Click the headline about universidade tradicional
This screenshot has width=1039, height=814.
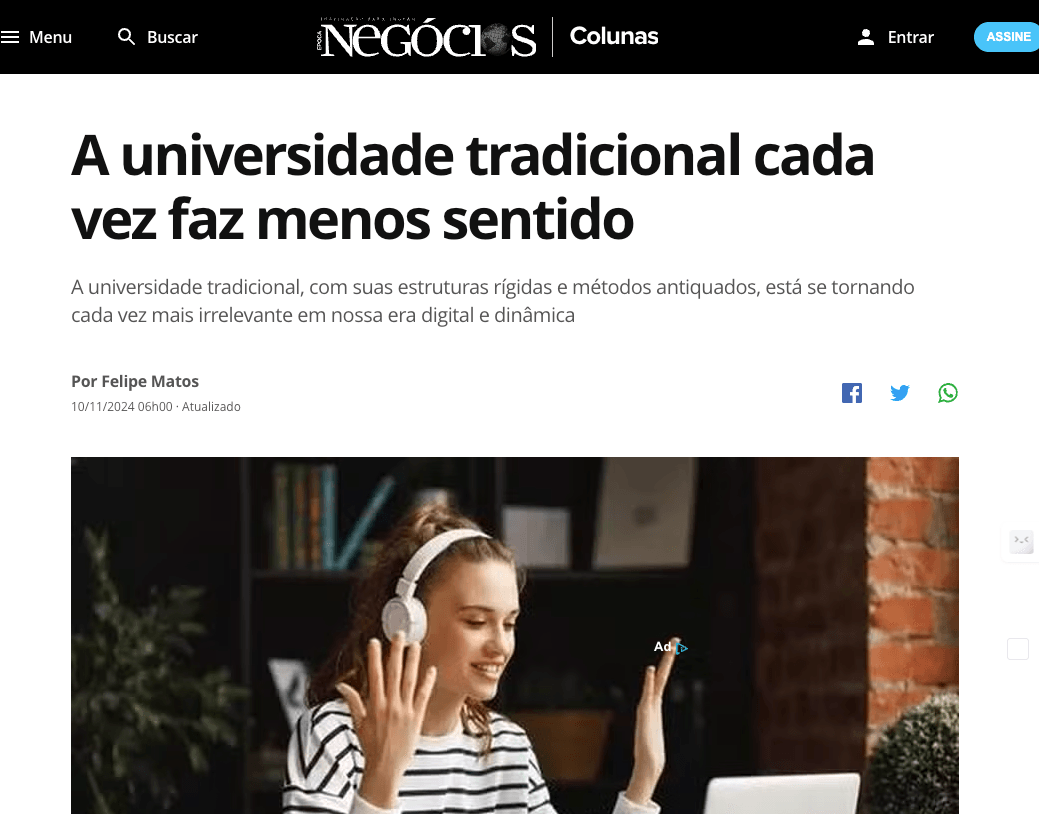click(x=472, y=187)
